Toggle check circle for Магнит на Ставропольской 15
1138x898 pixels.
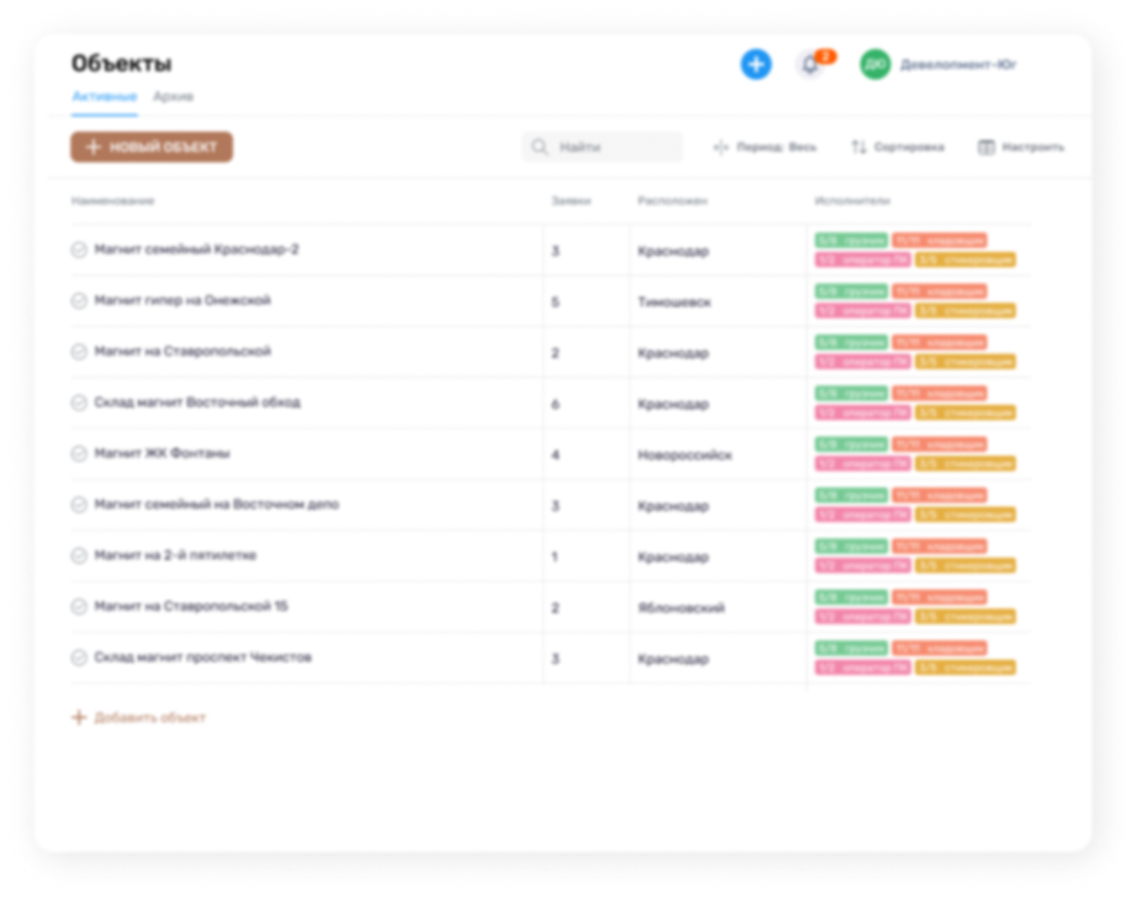[x=79, y=606]
